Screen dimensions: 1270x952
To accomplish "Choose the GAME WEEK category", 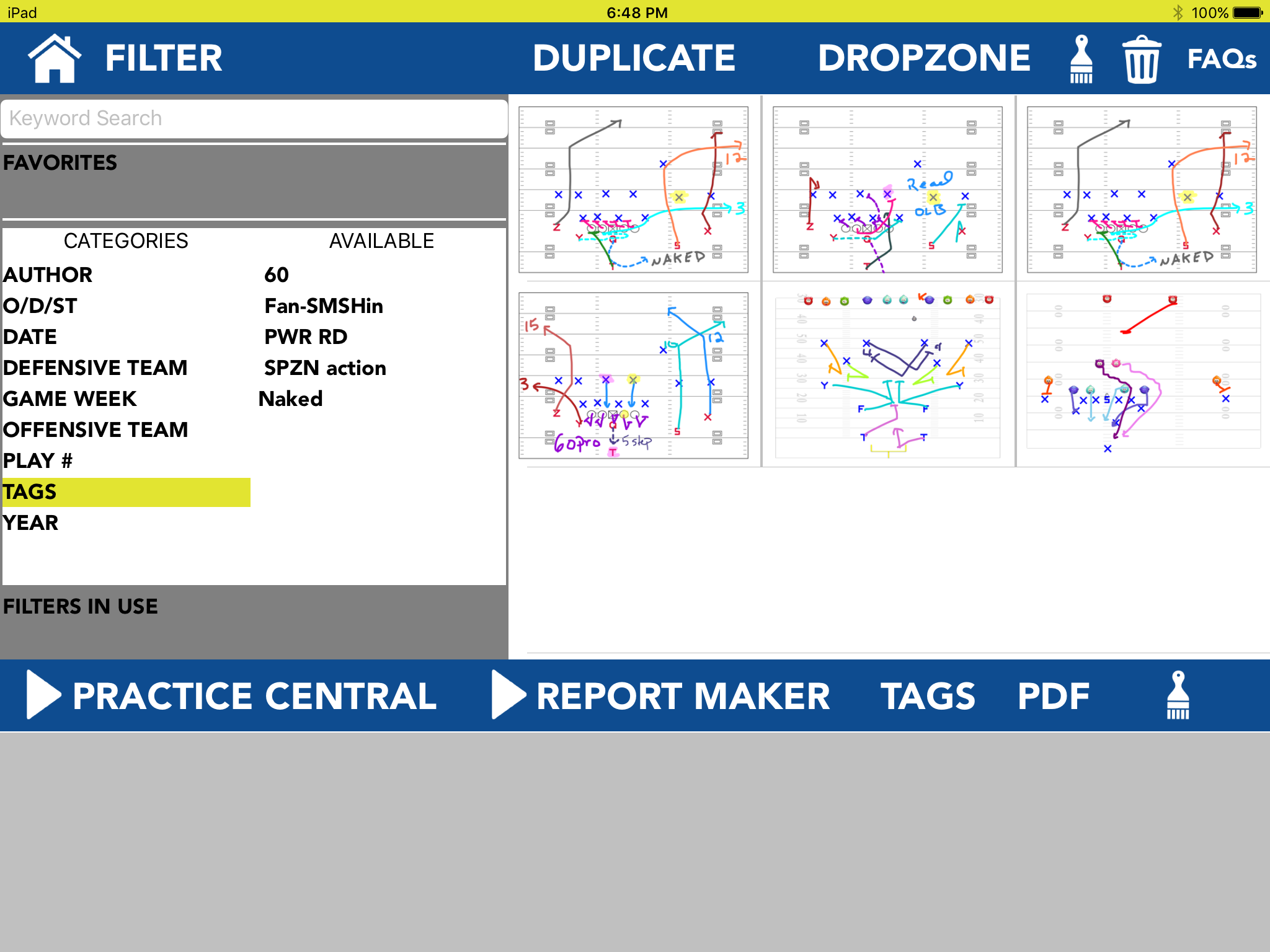I will tap(70, 399).
